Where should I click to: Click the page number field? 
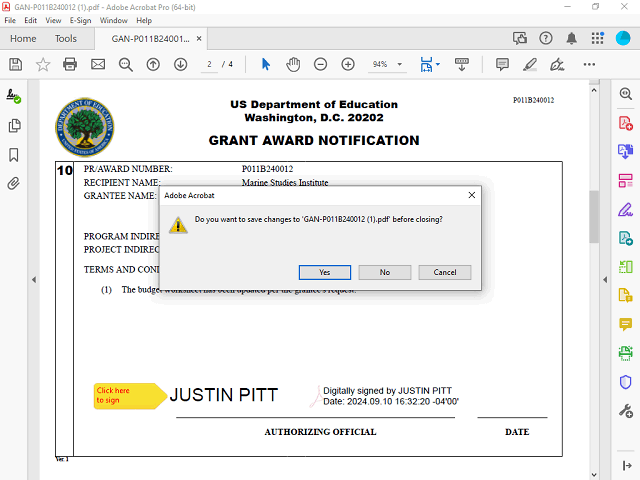tap(209, 64)
